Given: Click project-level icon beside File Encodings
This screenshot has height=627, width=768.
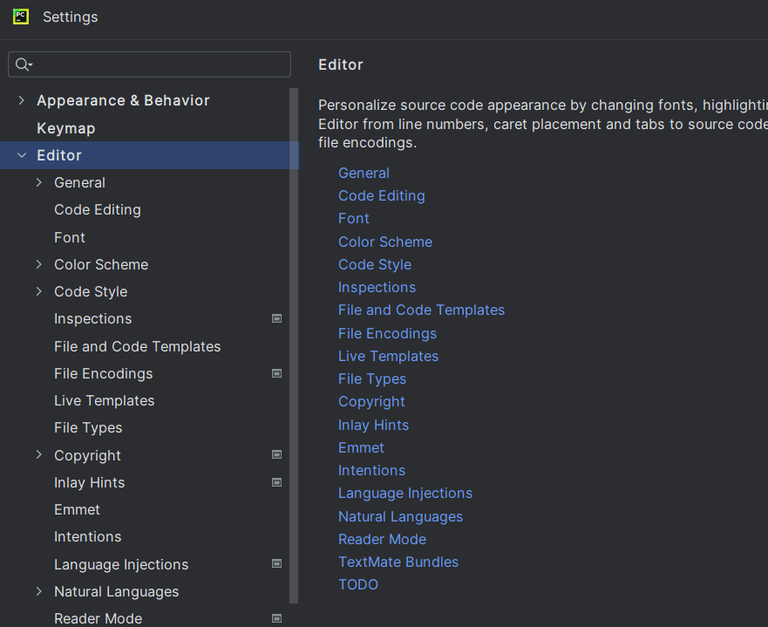Looking at the screenshot, I should pos(277,374).
